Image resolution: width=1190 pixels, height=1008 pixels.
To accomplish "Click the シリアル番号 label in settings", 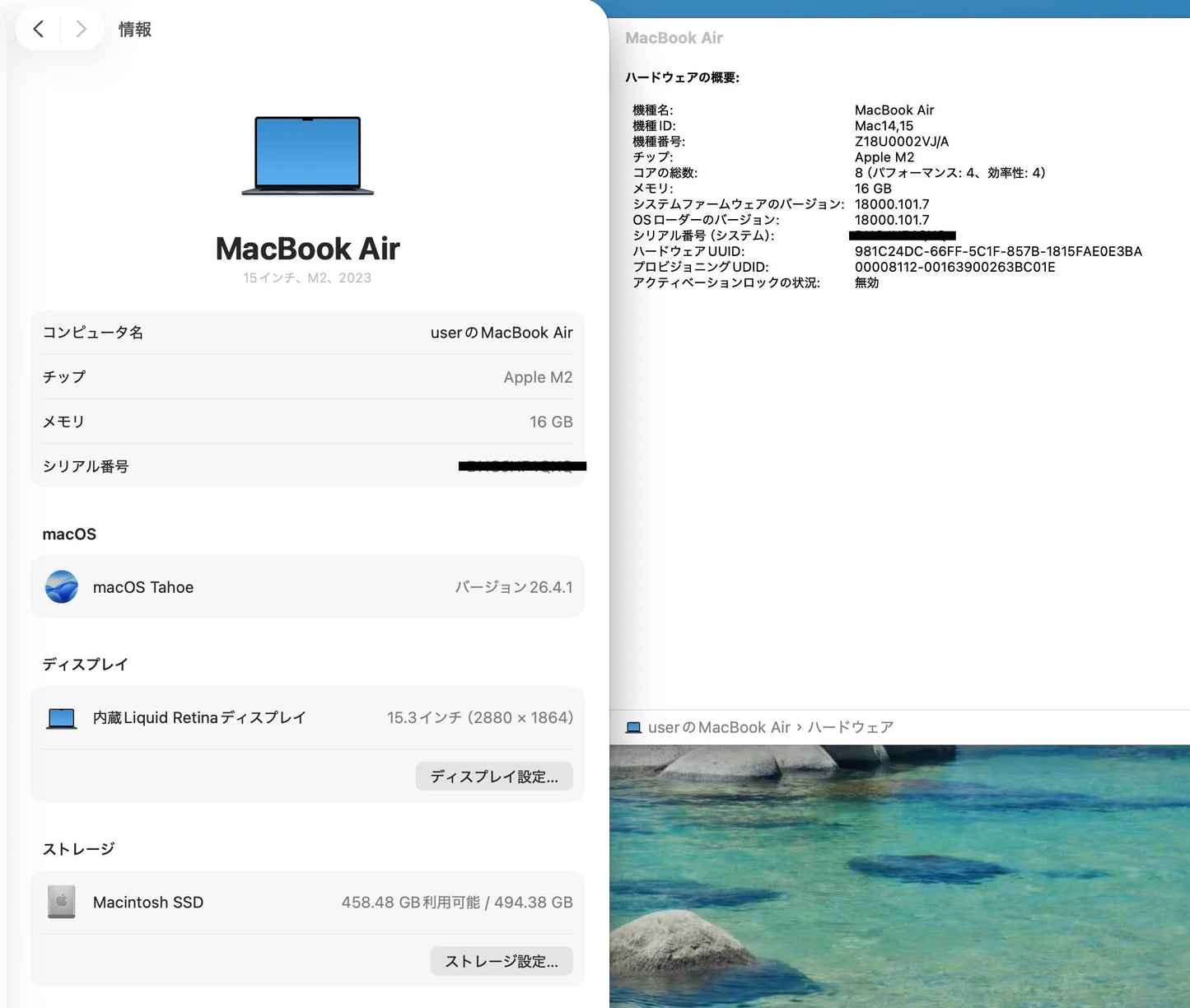I will [x=86, y=466].
